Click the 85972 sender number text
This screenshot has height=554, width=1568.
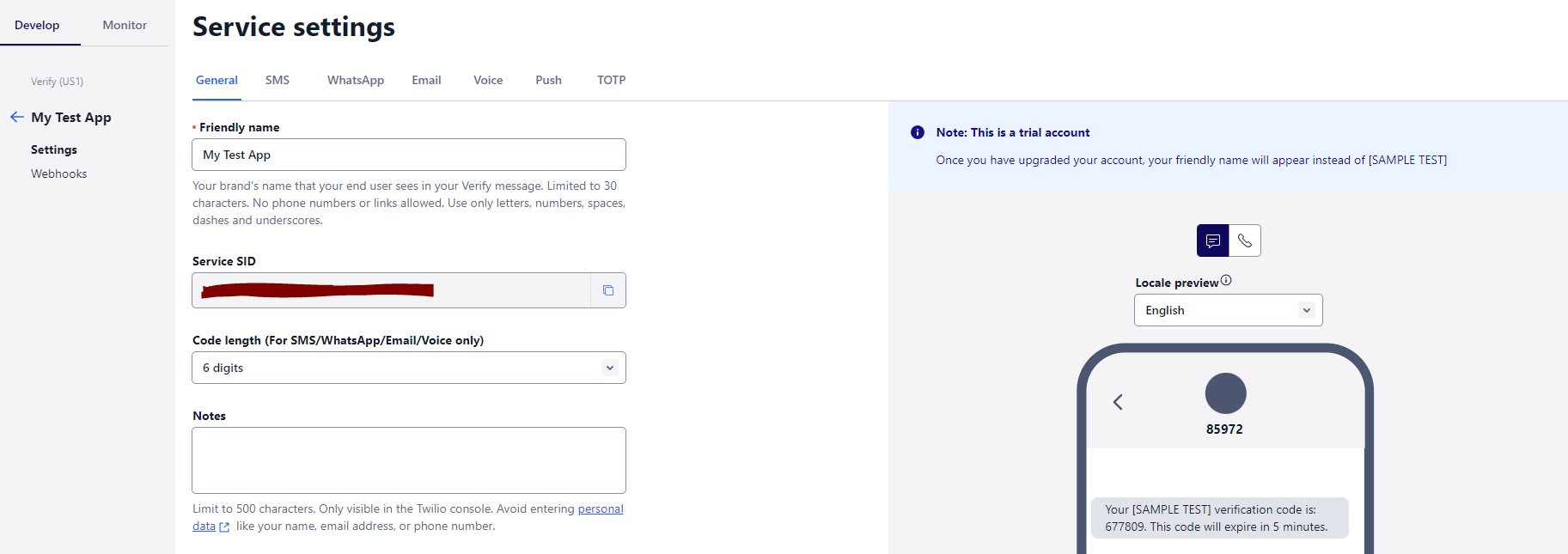1224,429
